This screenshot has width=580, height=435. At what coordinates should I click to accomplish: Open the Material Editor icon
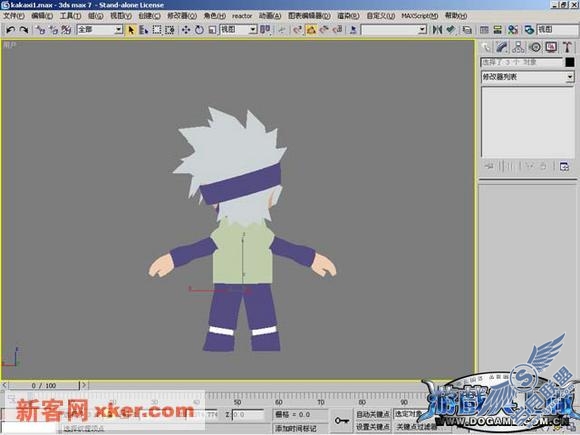(x=513, y=30)
